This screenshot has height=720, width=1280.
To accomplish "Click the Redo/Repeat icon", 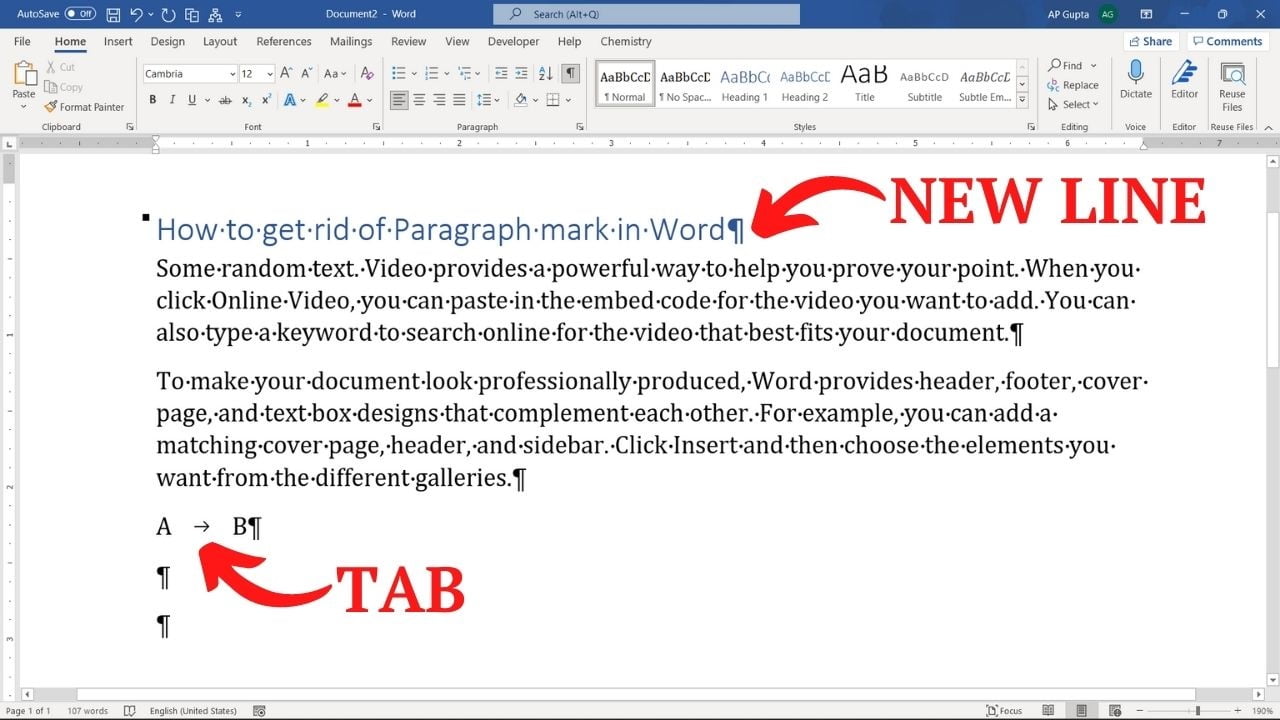I will coord(168,14).
